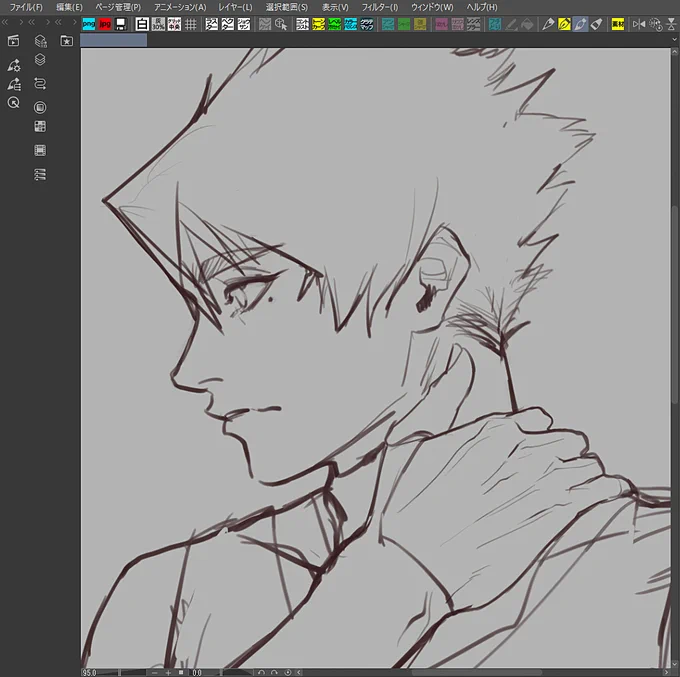This screenshot has height=677, width=680.
Task: Open the film strip timeline icon
Action: click(x=40, y=150)
